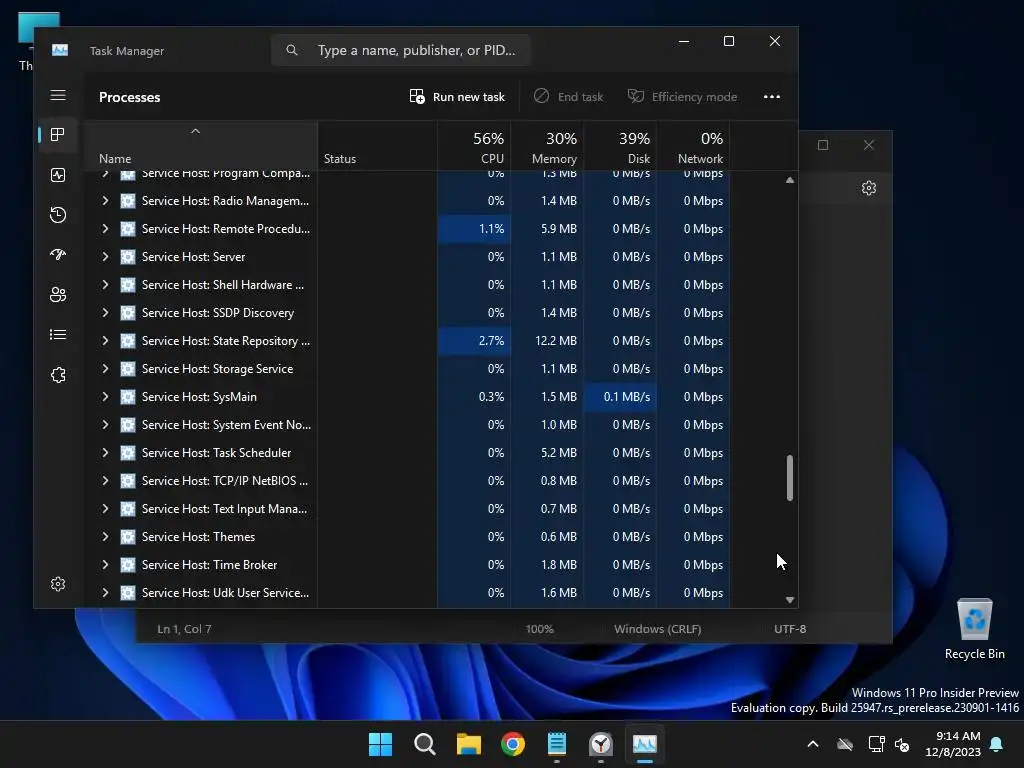1024x768 pixels.
Task: Select Service Host: Text Input Management row text
Action: (x=224, y=509)
